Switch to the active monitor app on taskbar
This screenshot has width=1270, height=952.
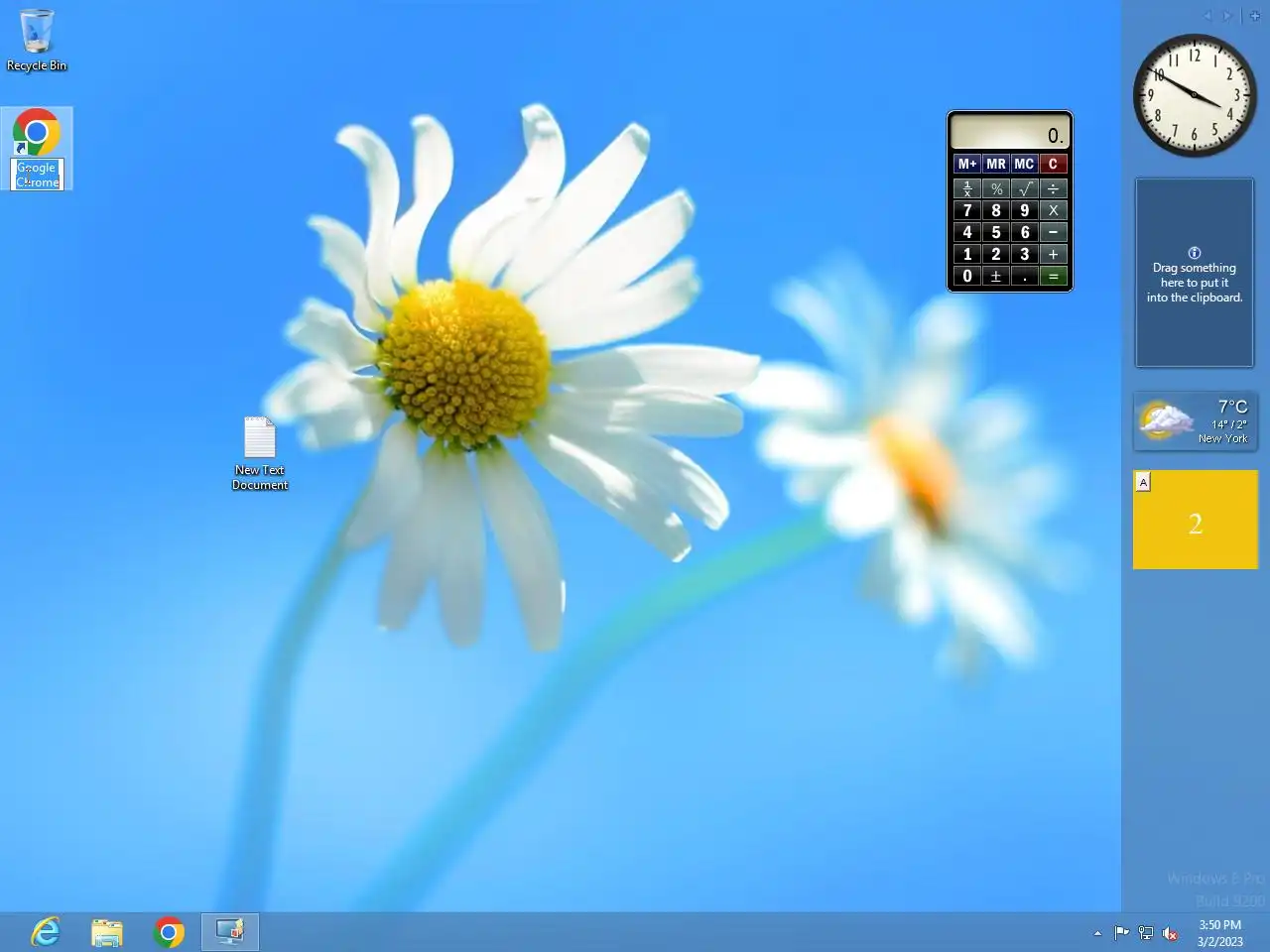(x=230, y=932)
